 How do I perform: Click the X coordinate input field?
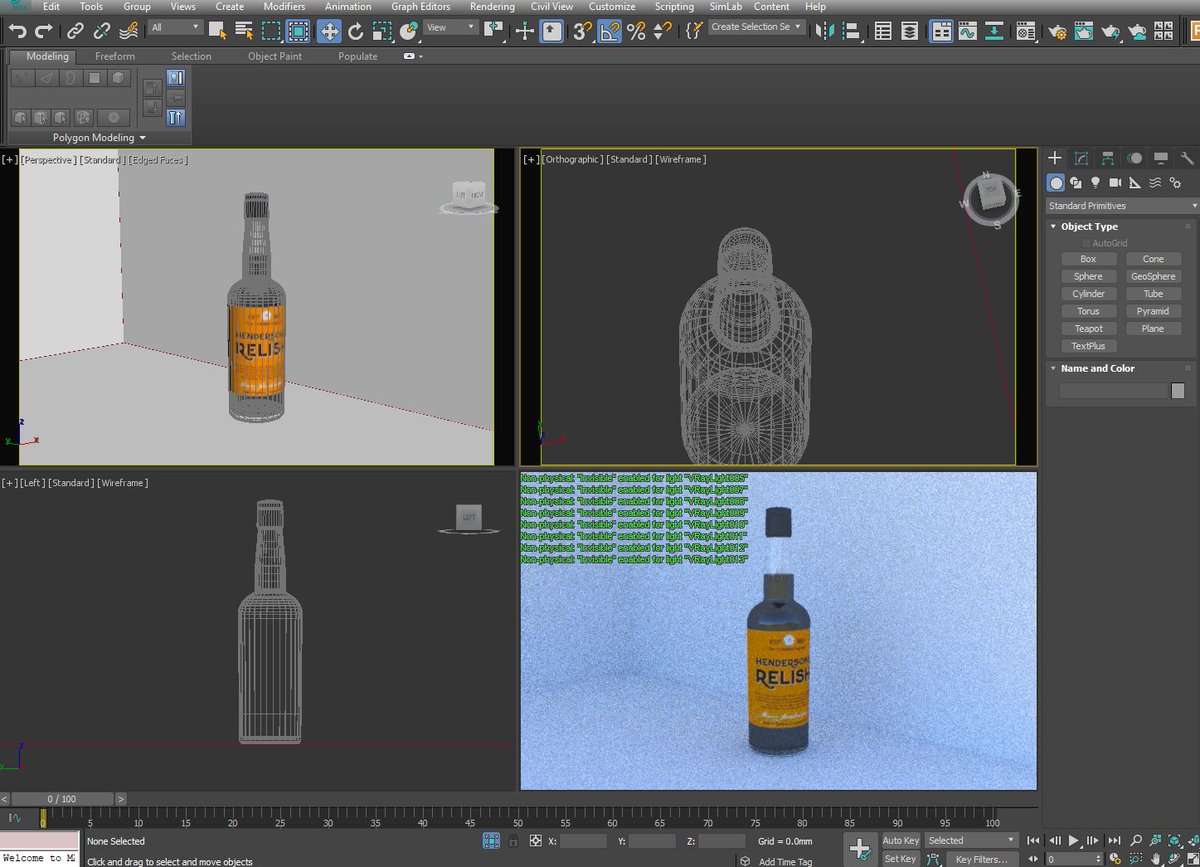584,841
